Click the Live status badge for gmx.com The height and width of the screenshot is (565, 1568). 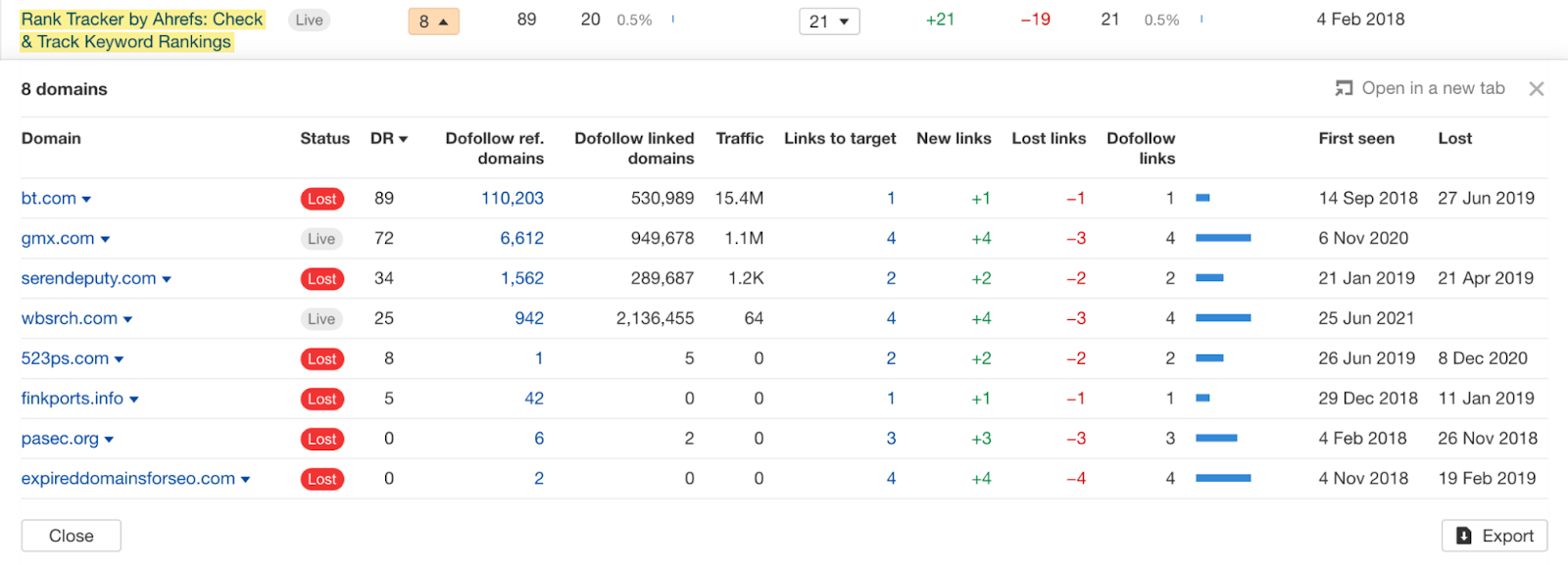(321, 239)
